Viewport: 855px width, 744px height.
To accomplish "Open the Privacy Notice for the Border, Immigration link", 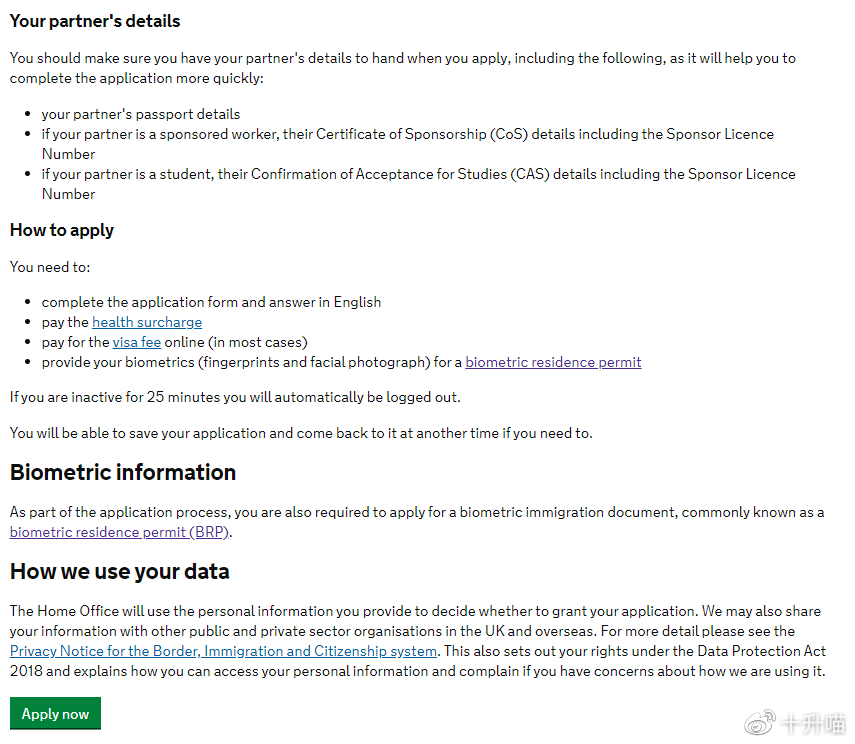I will 223,651.
